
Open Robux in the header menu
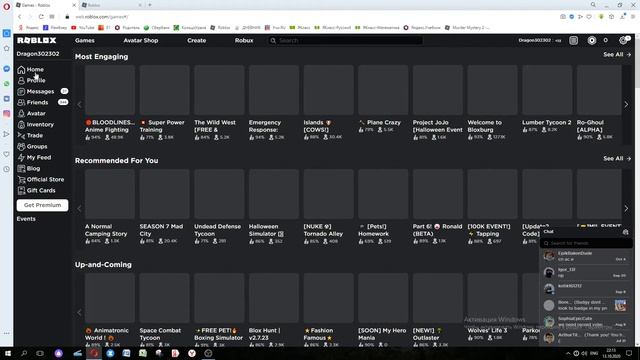click(x=244, y=40)
